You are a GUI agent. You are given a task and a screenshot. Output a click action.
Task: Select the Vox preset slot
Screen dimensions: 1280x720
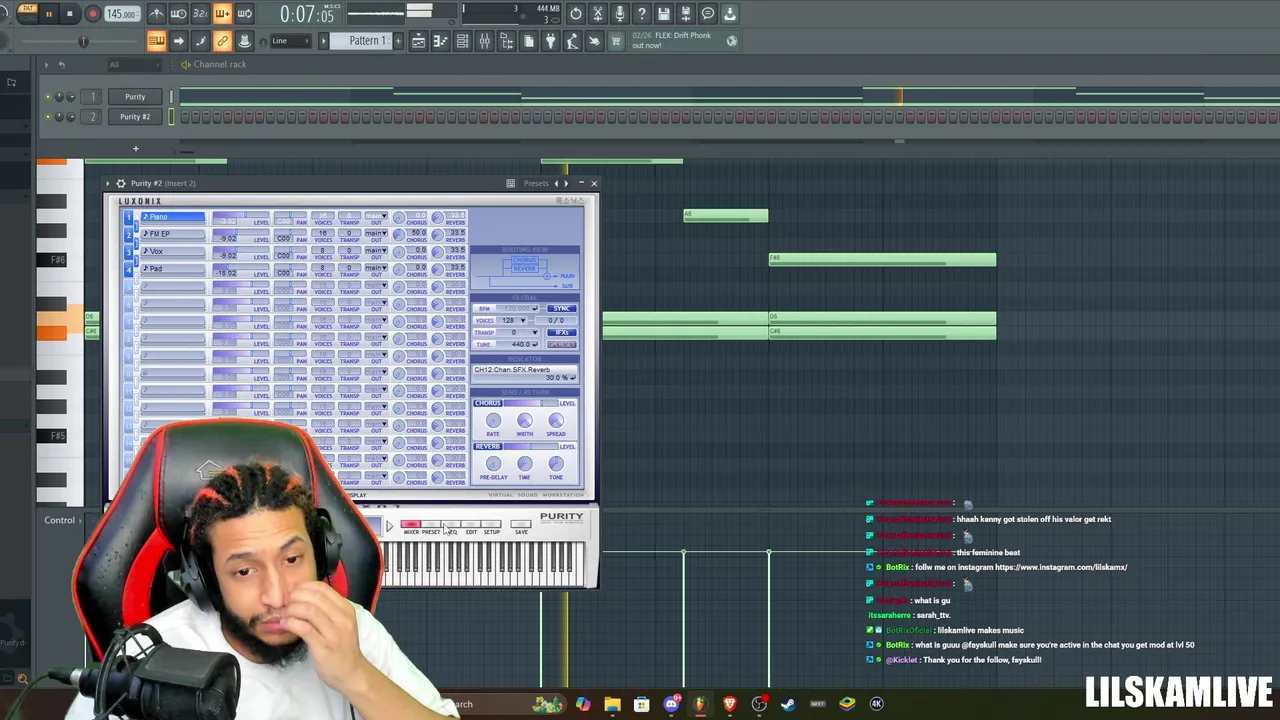pyautogui.click(x=172, y=252)
